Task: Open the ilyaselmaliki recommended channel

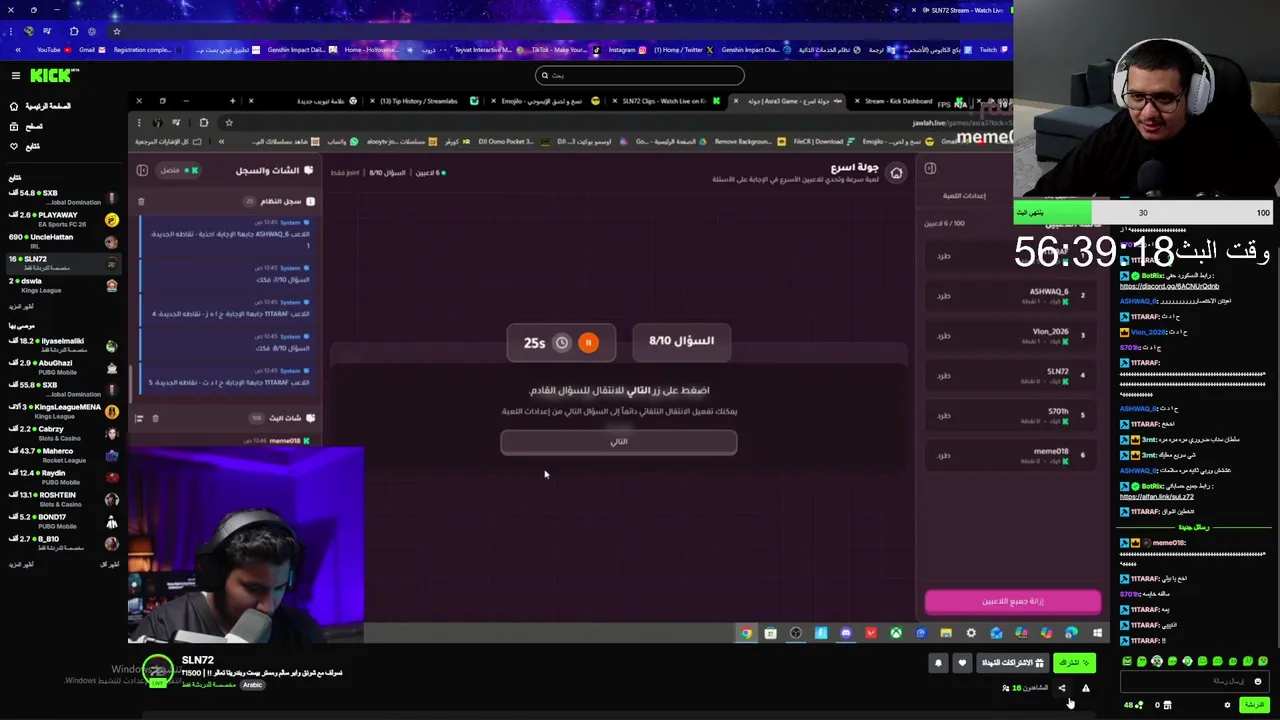Action: coord(62,345)
